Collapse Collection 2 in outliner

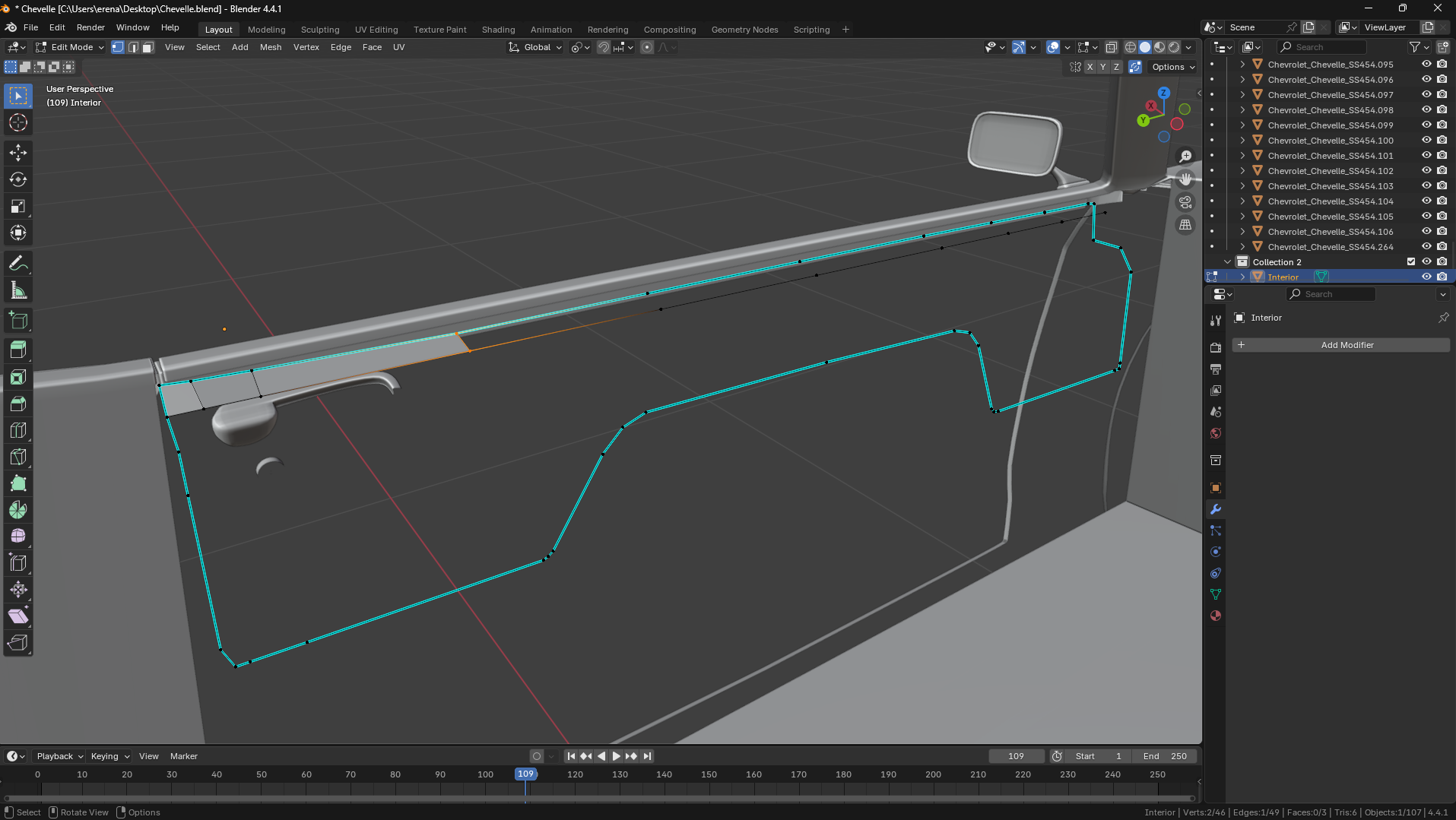1227,262
